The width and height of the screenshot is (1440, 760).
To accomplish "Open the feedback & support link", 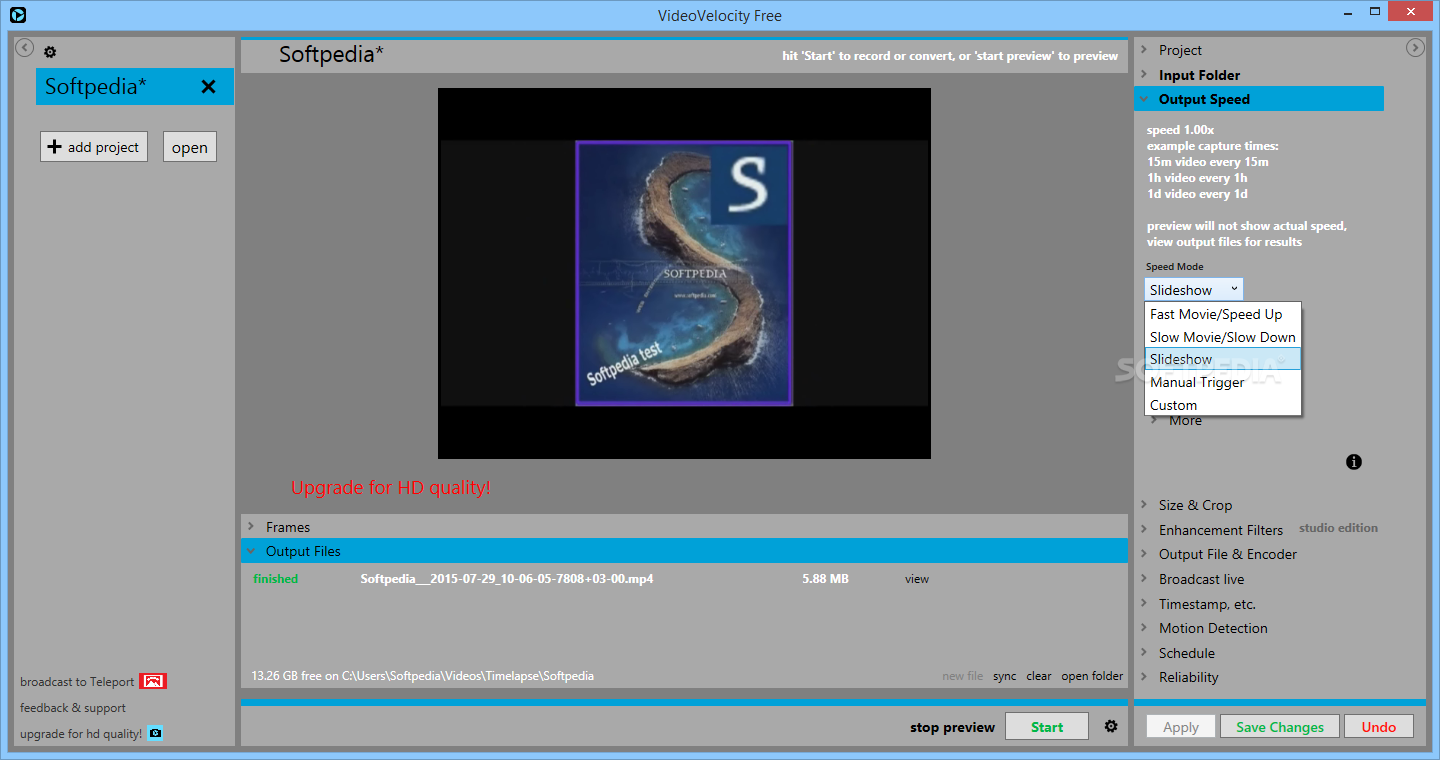I will (x=73, y=708).
